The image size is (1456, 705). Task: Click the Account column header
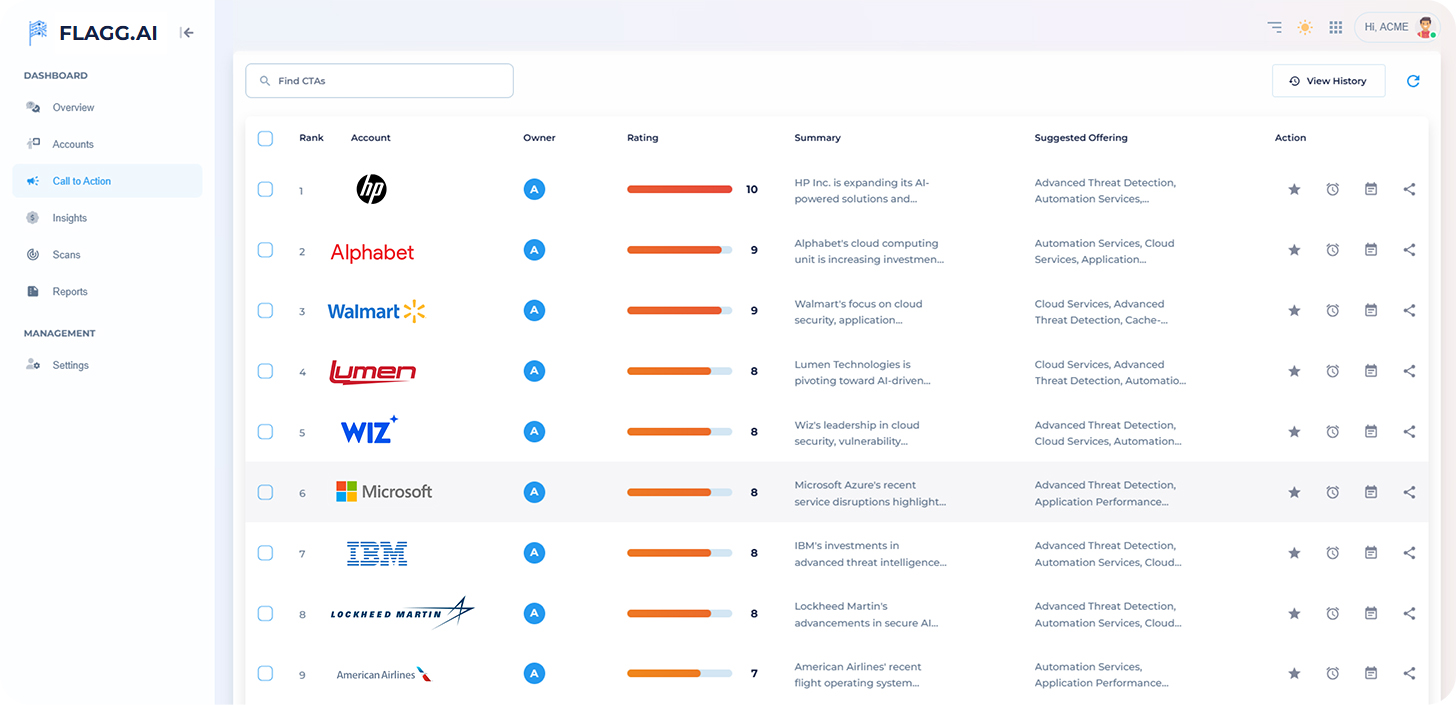(x=371, y=138)
